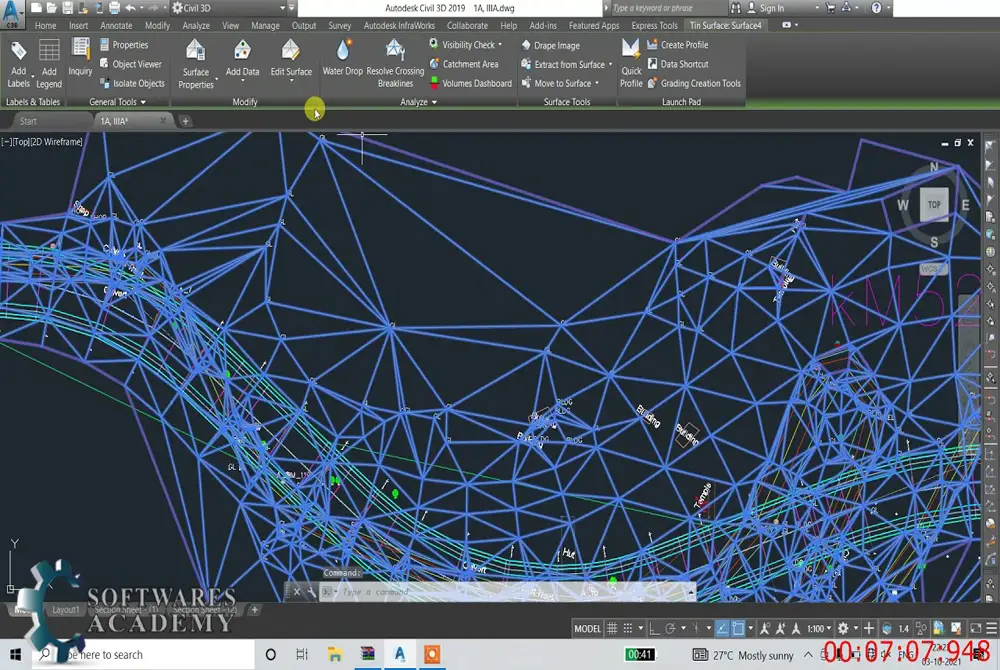Image resolution: width=1000 pixels, height=670 pixels.
Task: Switch to the Annotate tab
Action: coord(116,25)
